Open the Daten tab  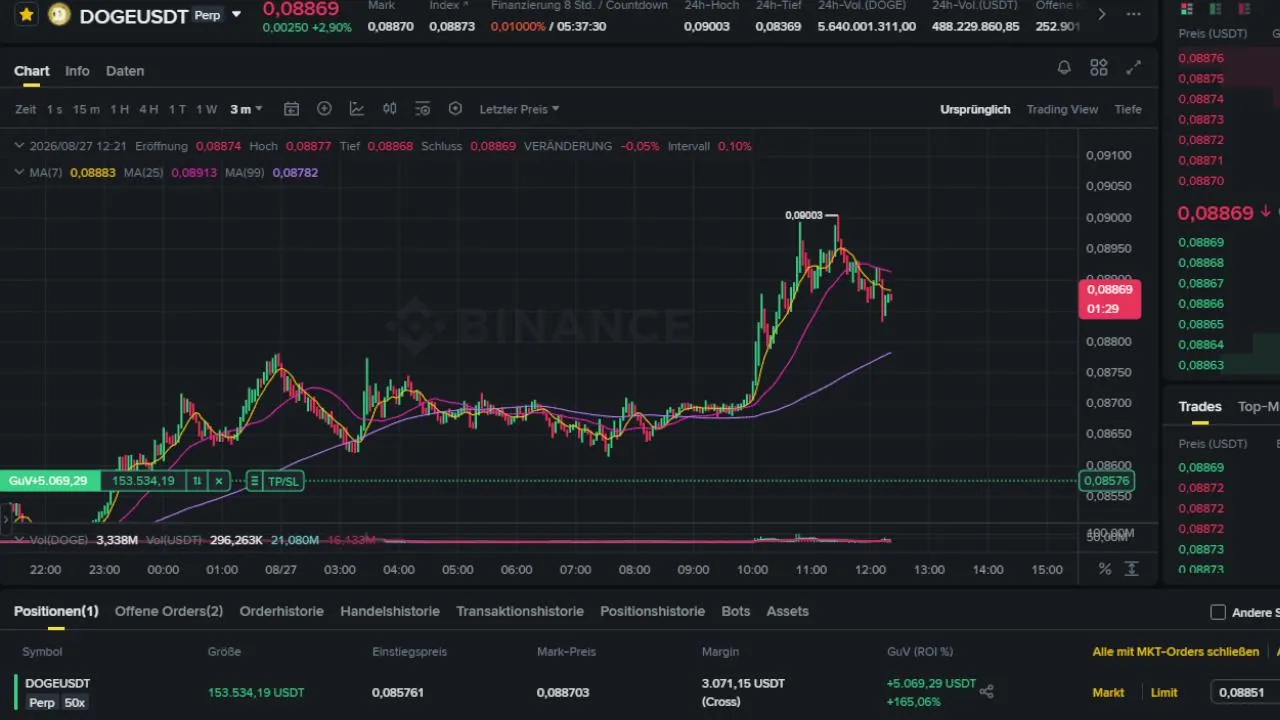[x=125, y=71]
